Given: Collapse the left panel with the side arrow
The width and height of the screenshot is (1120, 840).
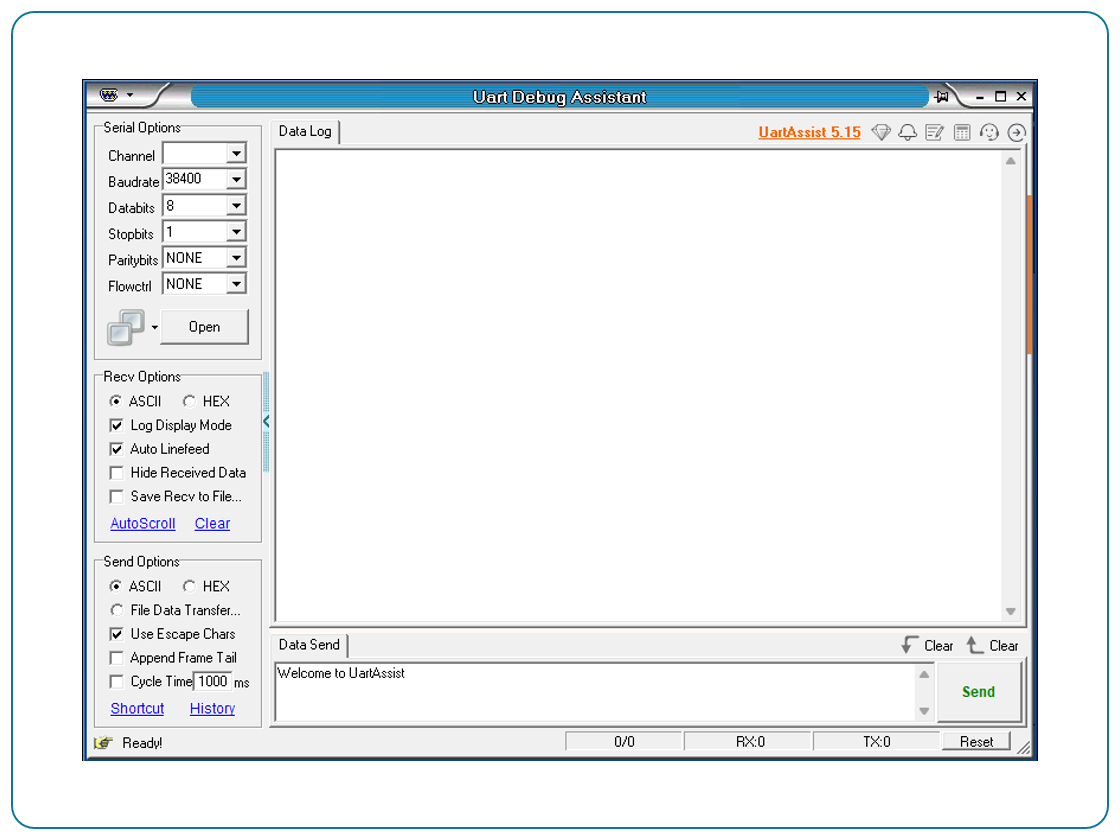Looking at the screenshot, I should tap(266, 421).
